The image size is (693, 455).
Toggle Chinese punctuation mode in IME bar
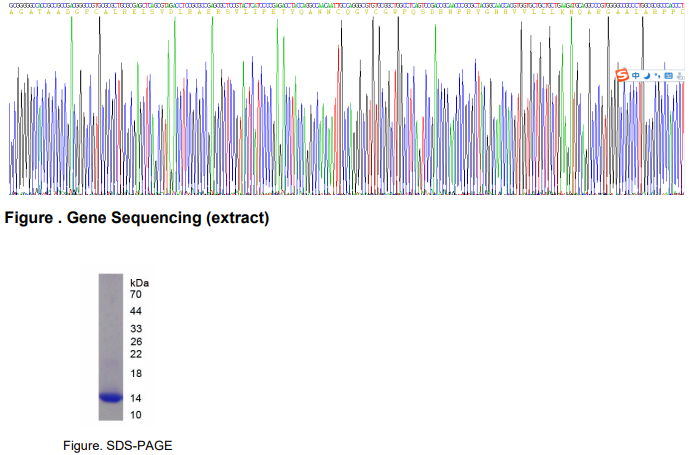point(656,75)
